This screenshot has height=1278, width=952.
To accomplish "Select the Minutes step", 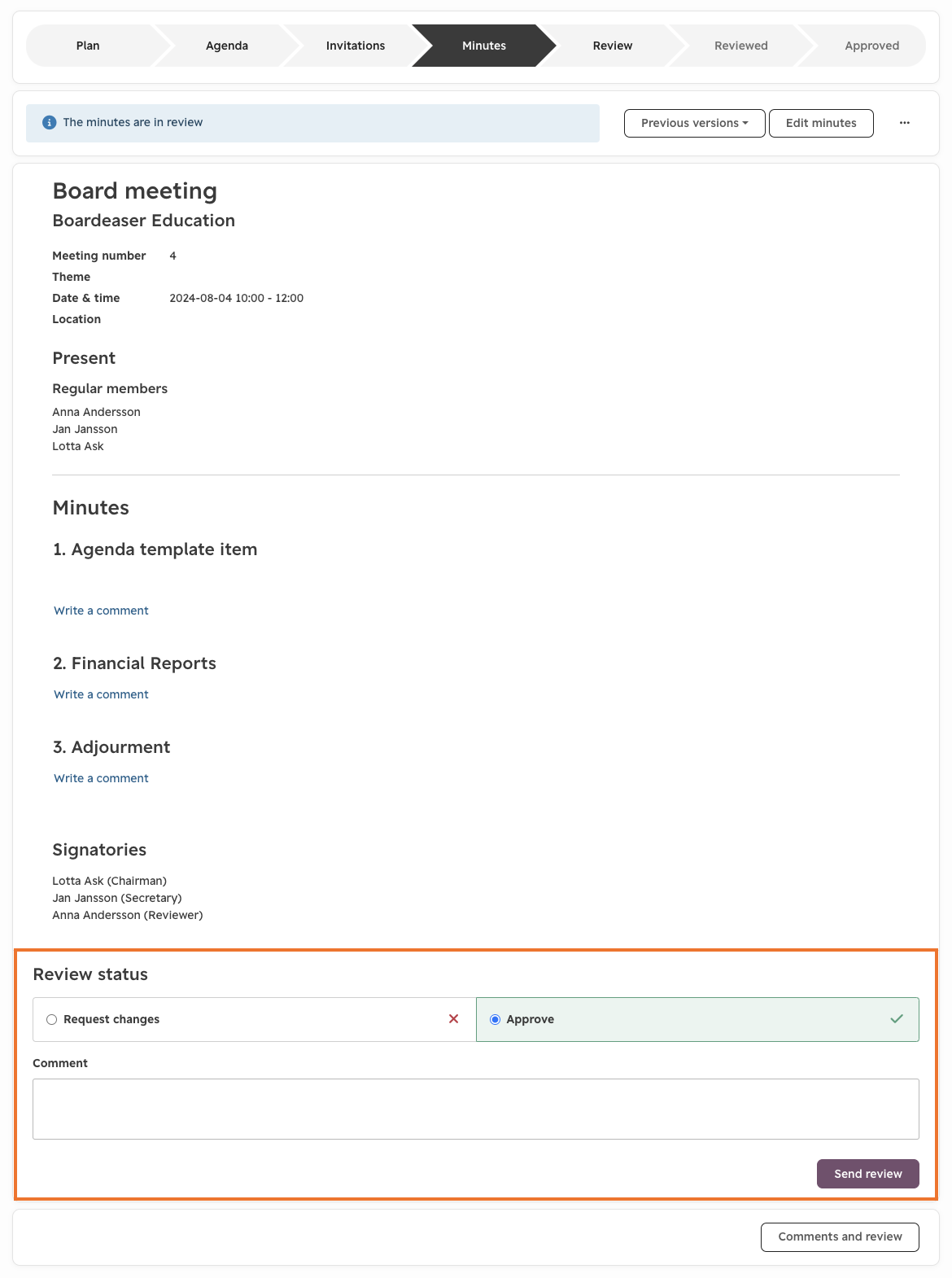I will pyautogui.click(x=484, y=46).
